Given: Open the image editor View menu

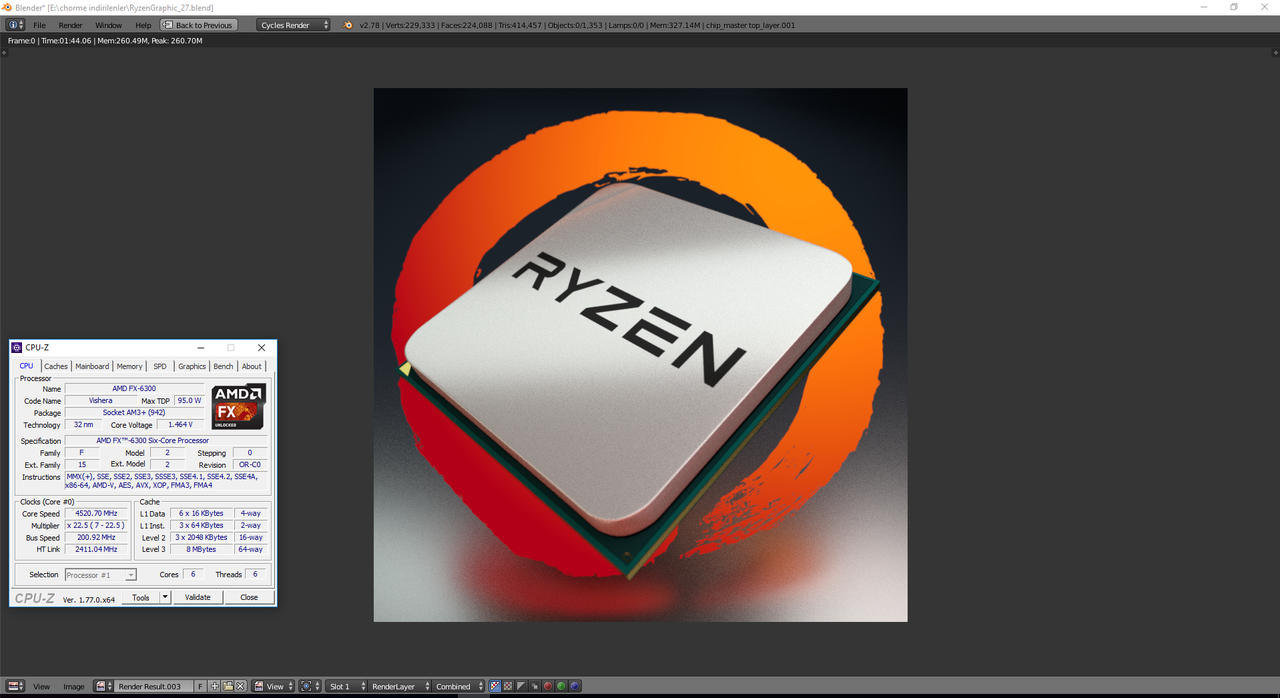Looking at the screenshot, I should click(x=41, y=686).
